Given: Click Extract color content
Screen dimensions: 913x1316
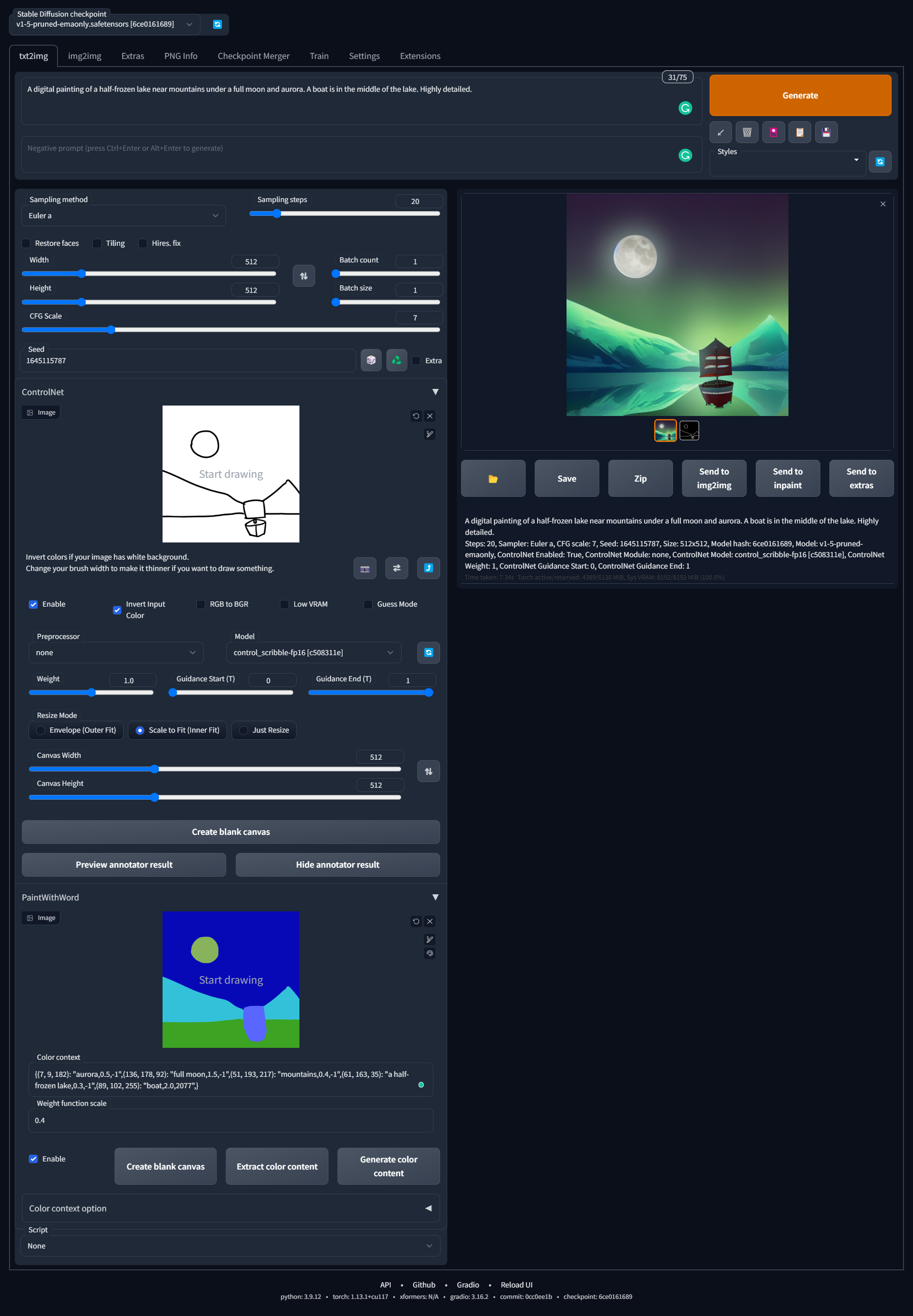Looking at the screenshot, I should (277, 1166).
